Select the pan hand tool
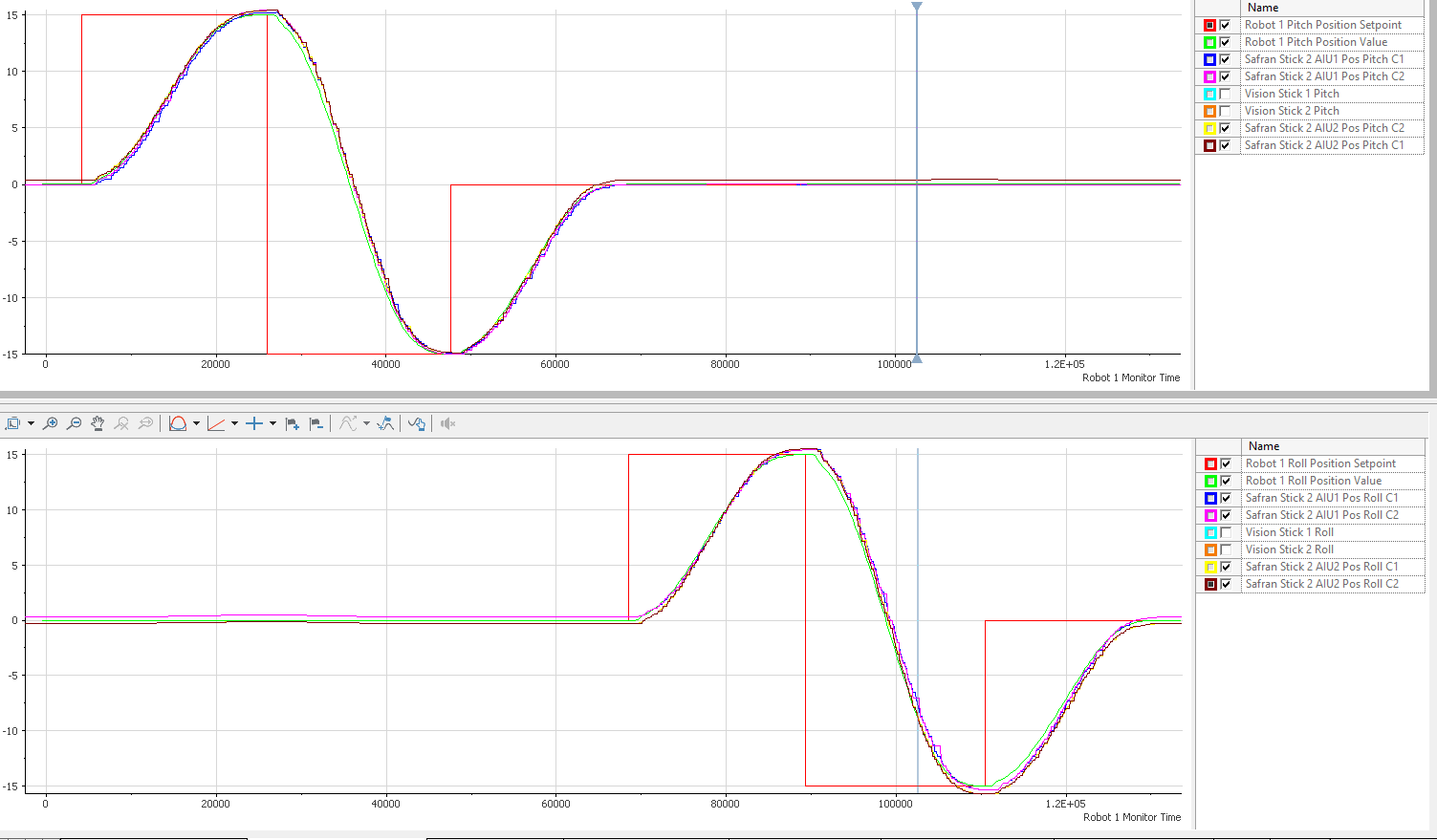Screen dimensions: 1437x840 pyautogui.click(x=98, y=423)
